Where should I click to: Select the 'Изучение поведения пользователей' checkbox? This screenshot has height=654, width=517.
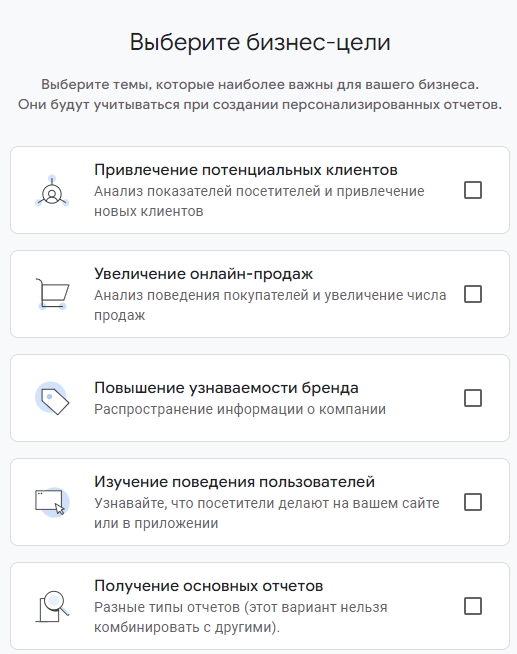click(x=473, y=502)
